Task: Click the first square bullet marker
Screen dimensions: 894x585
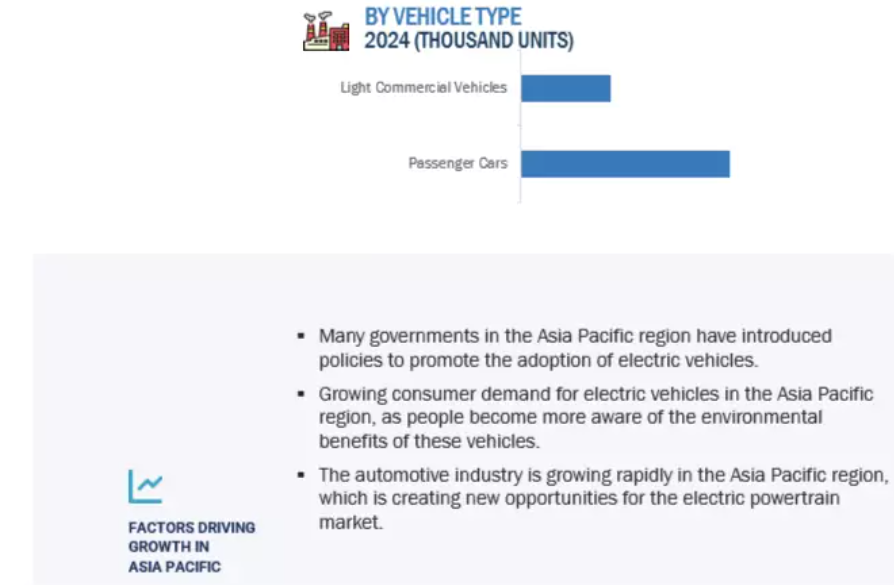Action: [x=301, y=336]
